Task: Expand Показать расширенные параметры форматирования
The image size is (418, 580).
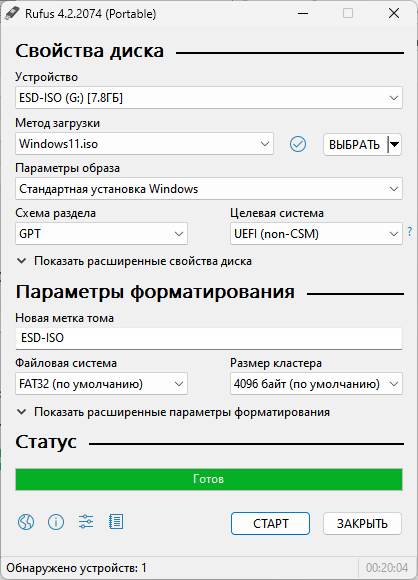Action: coord(173,412)
